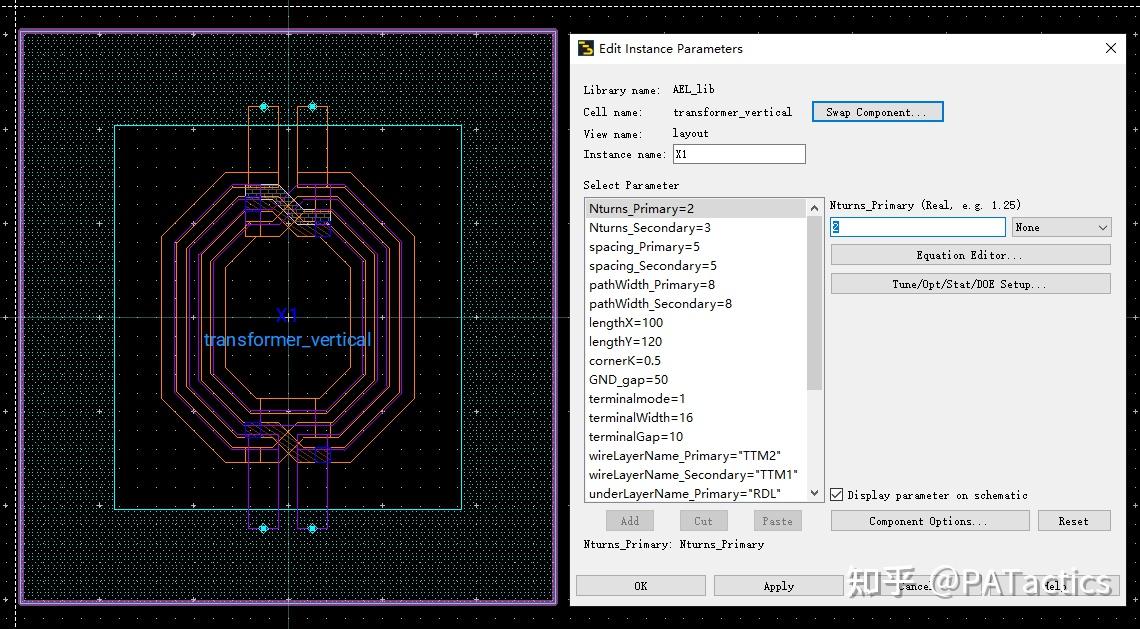Image resolution: width=1140 pixels, height=629 pixels.
Task: Toggle Display parameter on schematic checkbox
Action: pyautogui.click(x=837, y=495)
